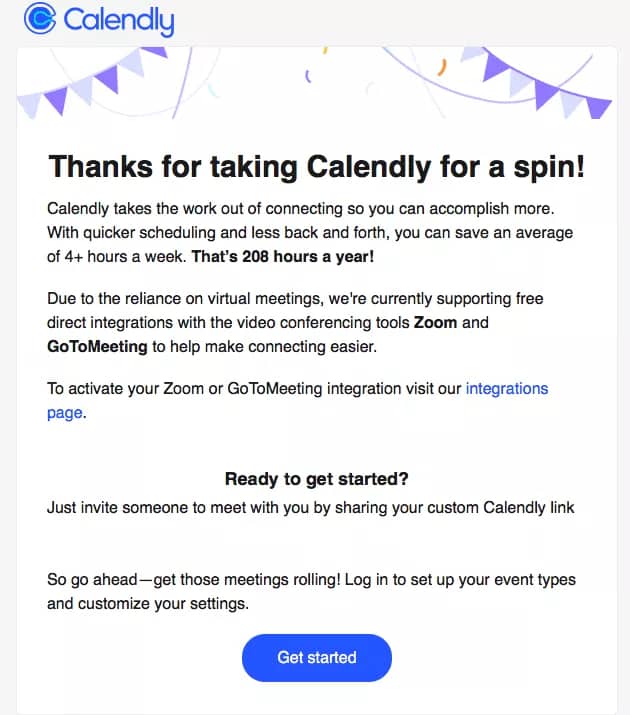
Task: Click the bold word Zoom
Action: click(x=435, y=323)
